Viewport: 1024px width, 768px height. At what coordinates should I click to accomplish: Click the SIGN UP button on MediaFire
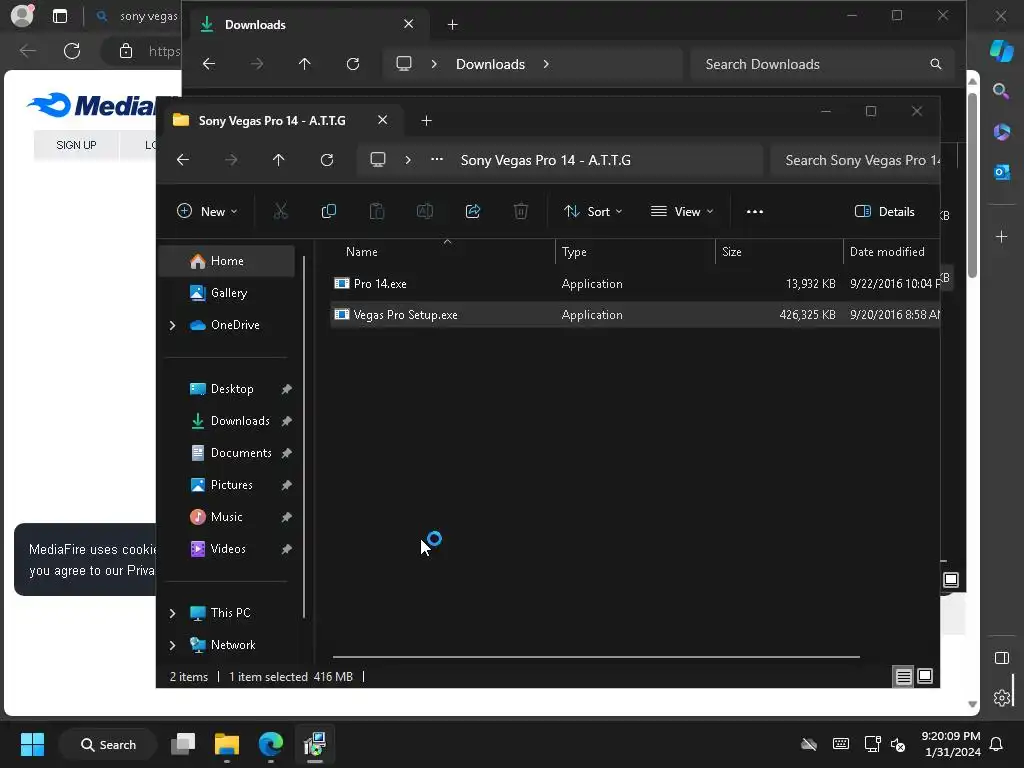pyautogui.click(x=76, y=145)
